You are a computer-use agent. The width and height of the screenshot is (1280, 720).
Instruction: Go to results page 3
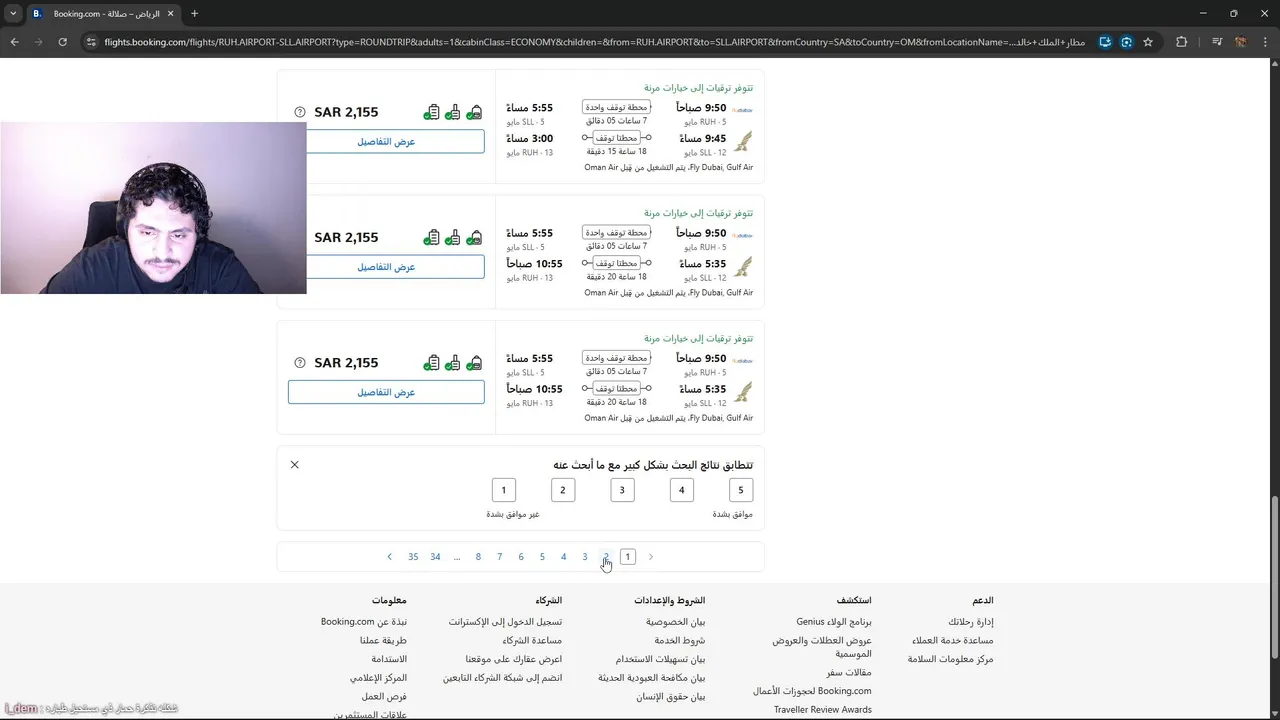click(x=585, y=557)
